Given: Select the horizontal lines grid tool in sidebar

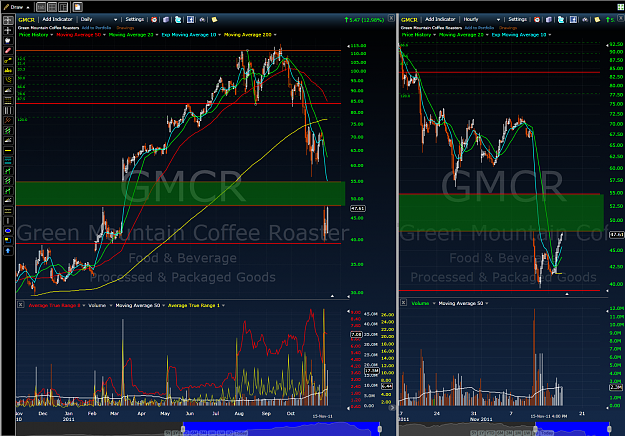Looking at the screenshot, I should point(8,100).
